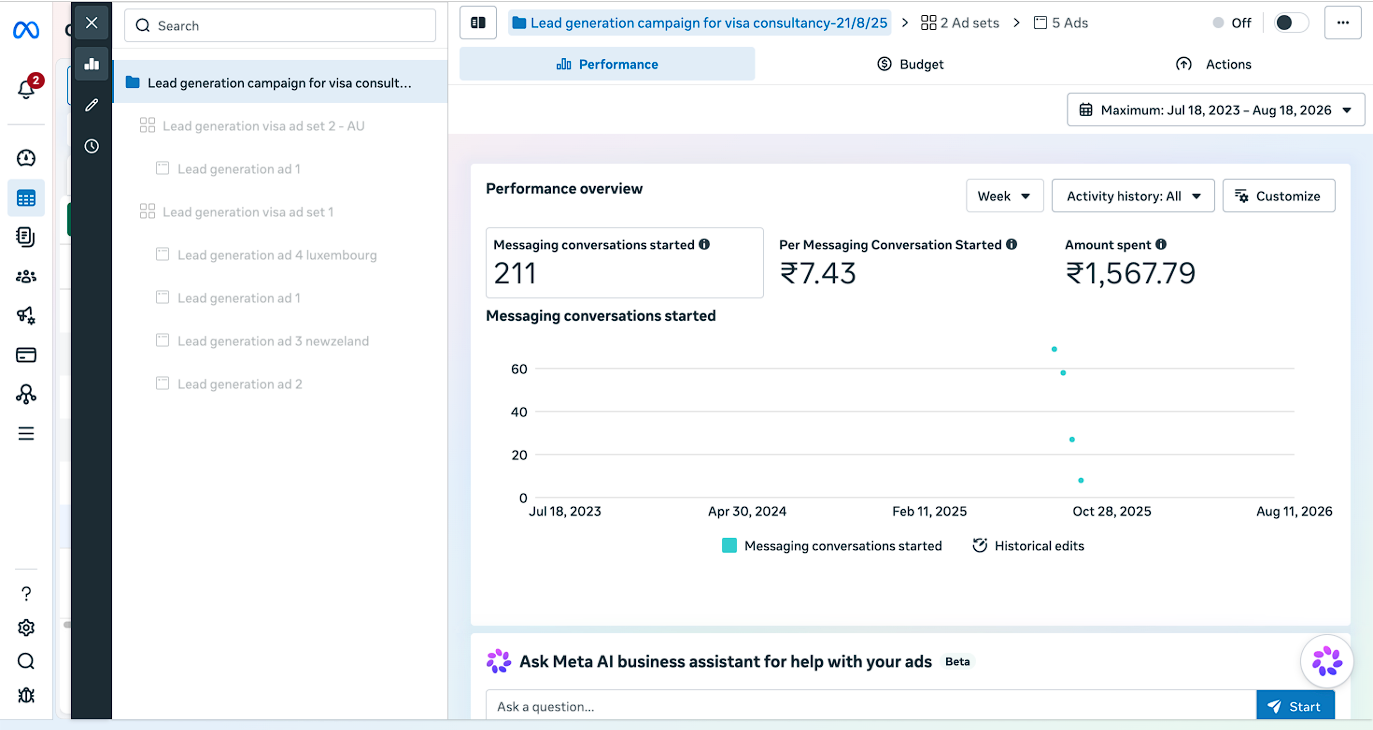Viewport: 1373px width, 730px height.
Task: Click the bug report icon
Action: [x=26, y=696]
